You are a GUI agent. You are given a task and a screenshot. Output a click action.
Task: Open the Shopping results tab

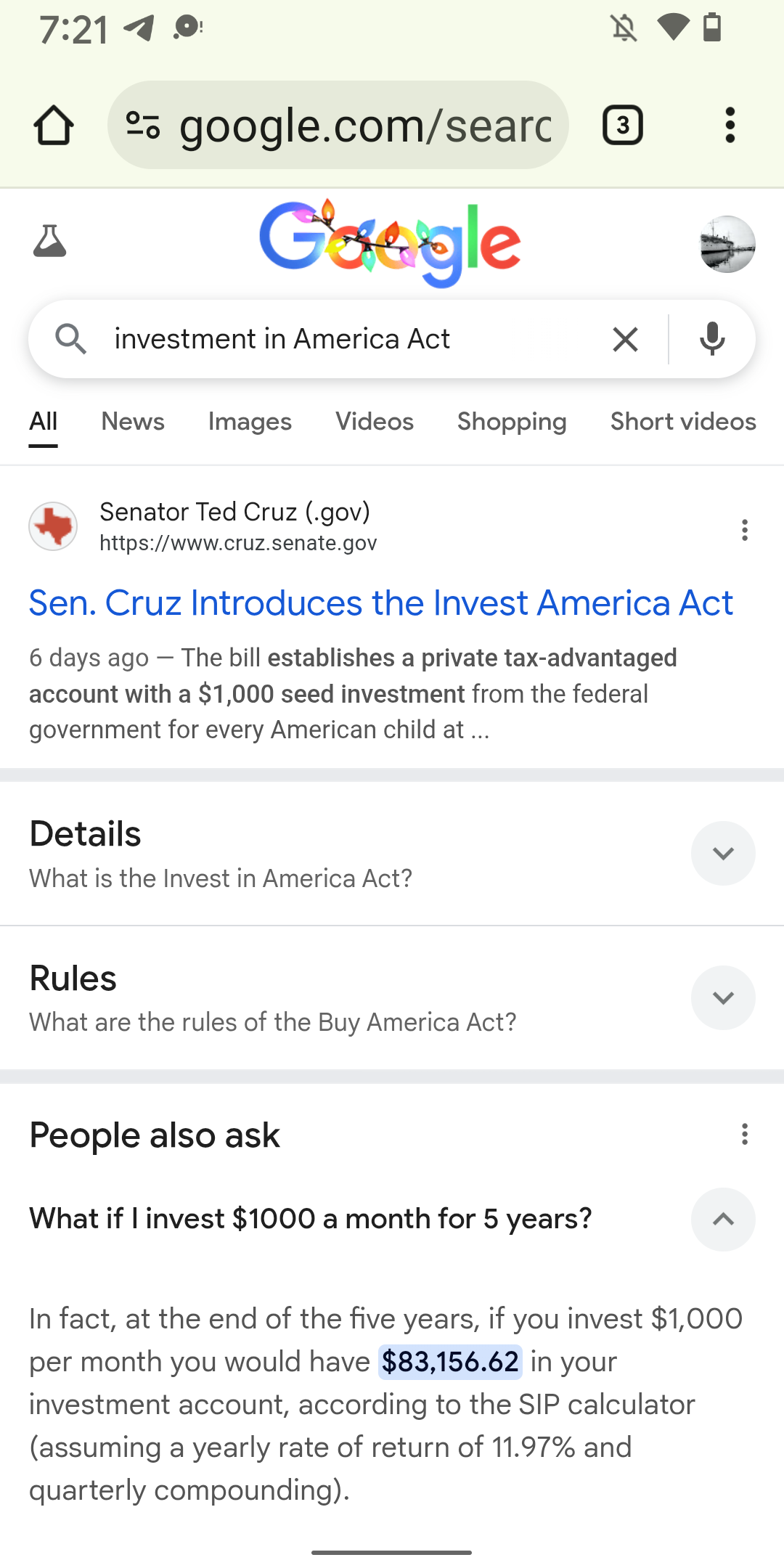tap(512, 422)
